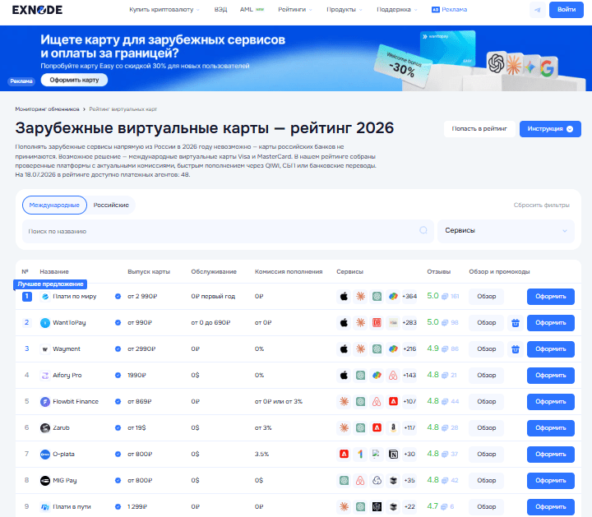This screenshot has height=517, width=592.
Task: Click Сбросить фильтры link
Action: 541,205
